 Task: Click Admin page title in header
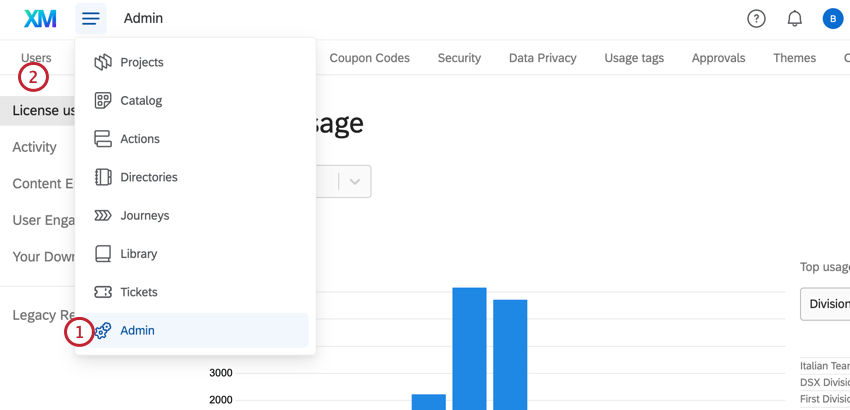(x=143, y=19)
